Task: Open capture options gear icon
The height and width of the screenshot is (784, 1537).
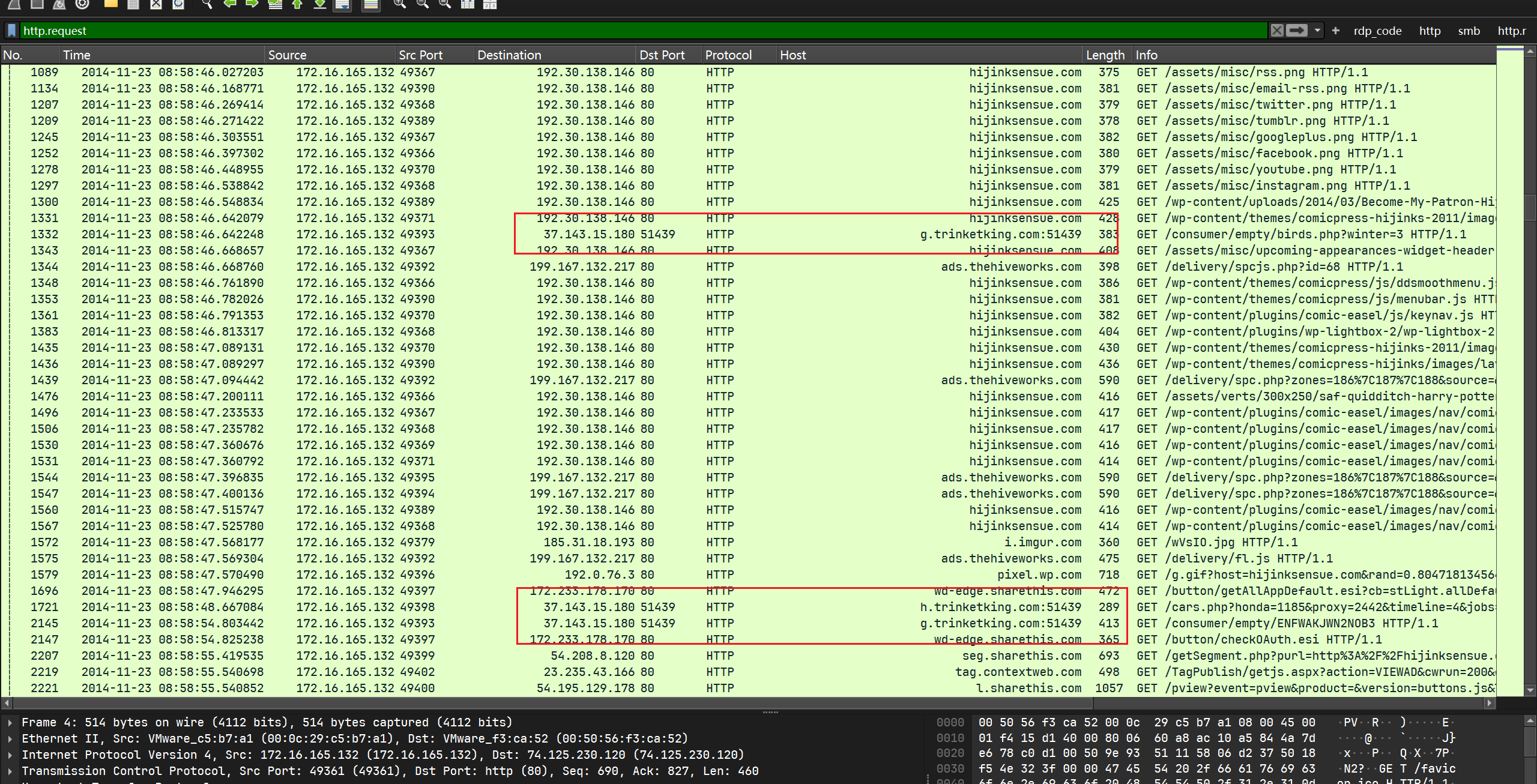Action: point(82,4)
